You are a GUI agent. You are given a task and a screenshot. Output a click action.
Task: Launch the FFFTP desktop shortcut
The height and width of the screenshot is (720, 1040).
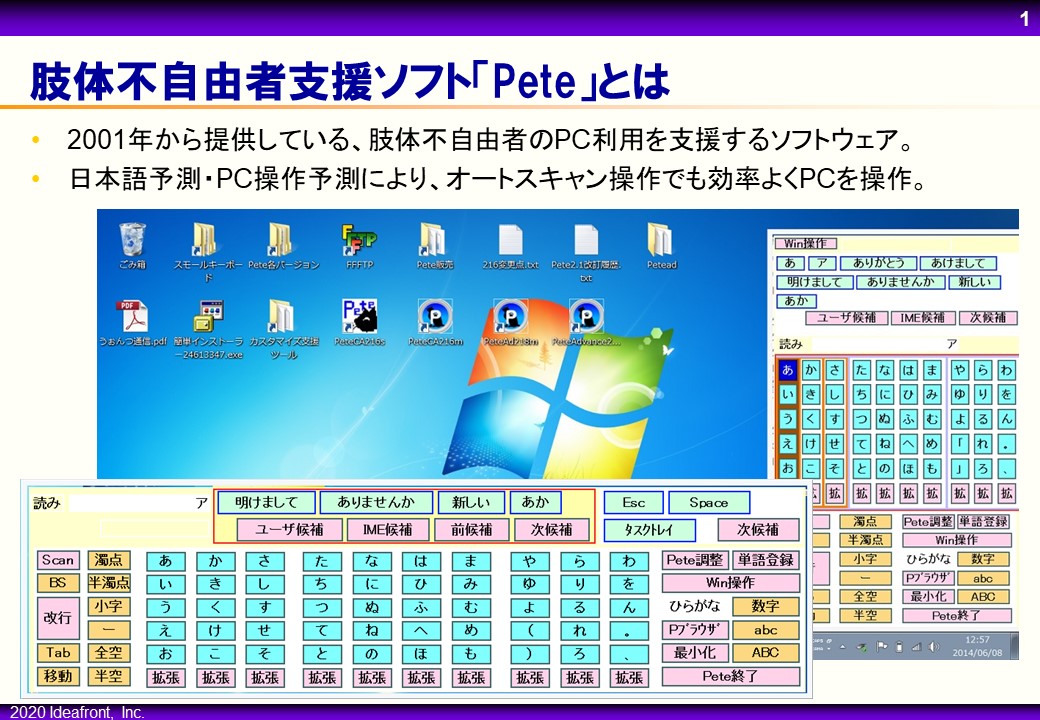click(x=359, y=246)
